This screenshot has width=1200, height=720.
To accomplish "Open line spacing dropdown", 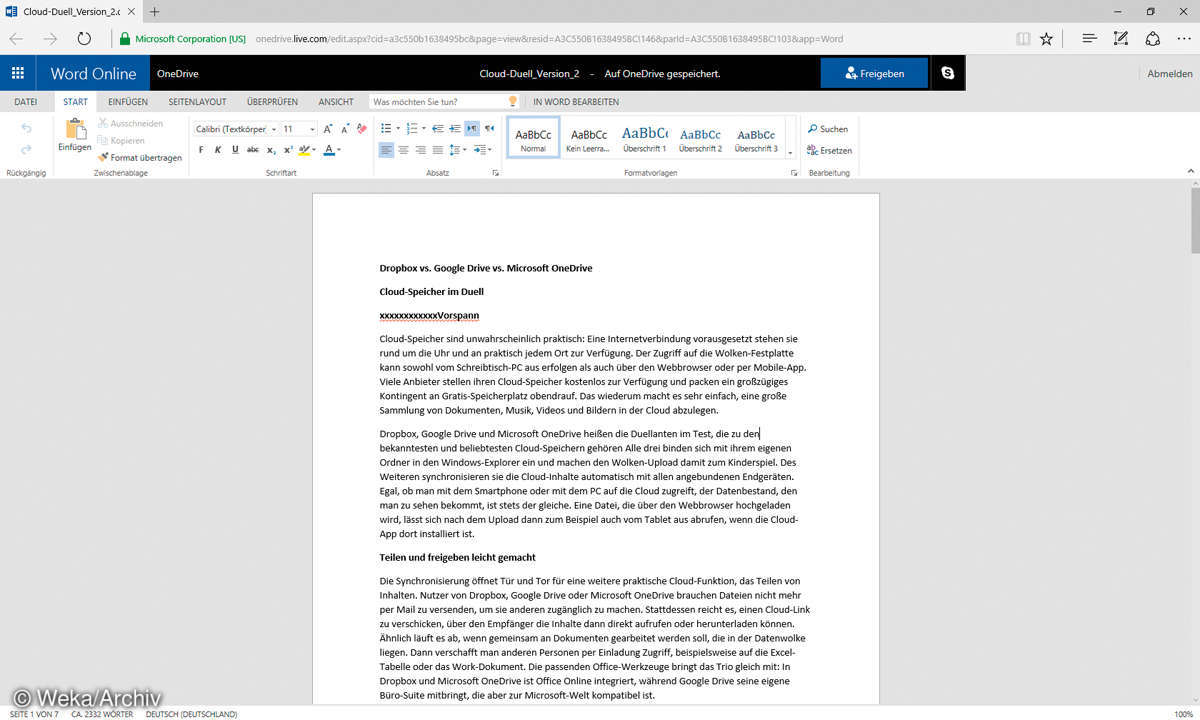I will (x=458, y=150).
